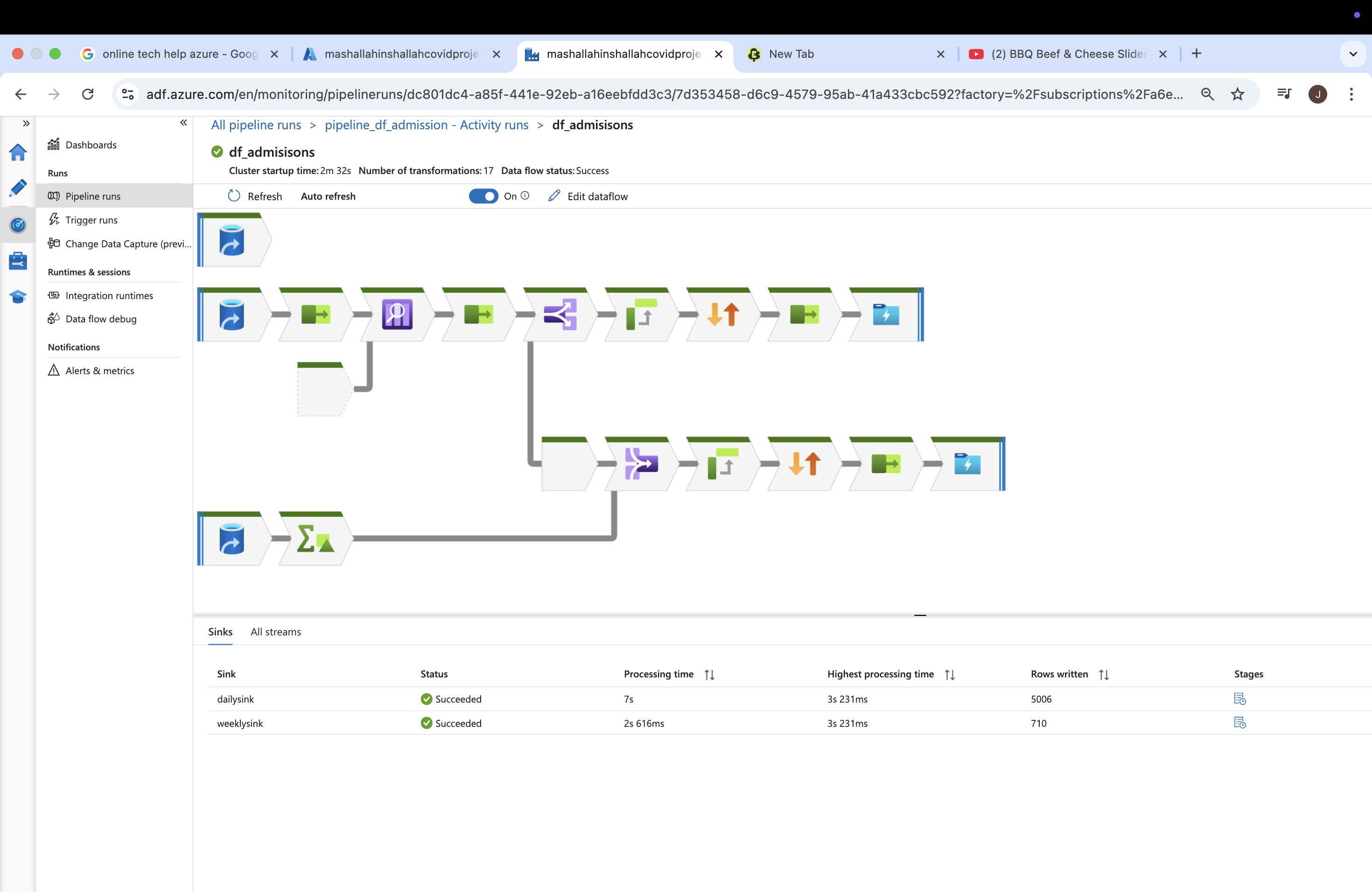Click the panel resize handle above Sinks
The image size is (1372, 892).
tap(919, 615)
